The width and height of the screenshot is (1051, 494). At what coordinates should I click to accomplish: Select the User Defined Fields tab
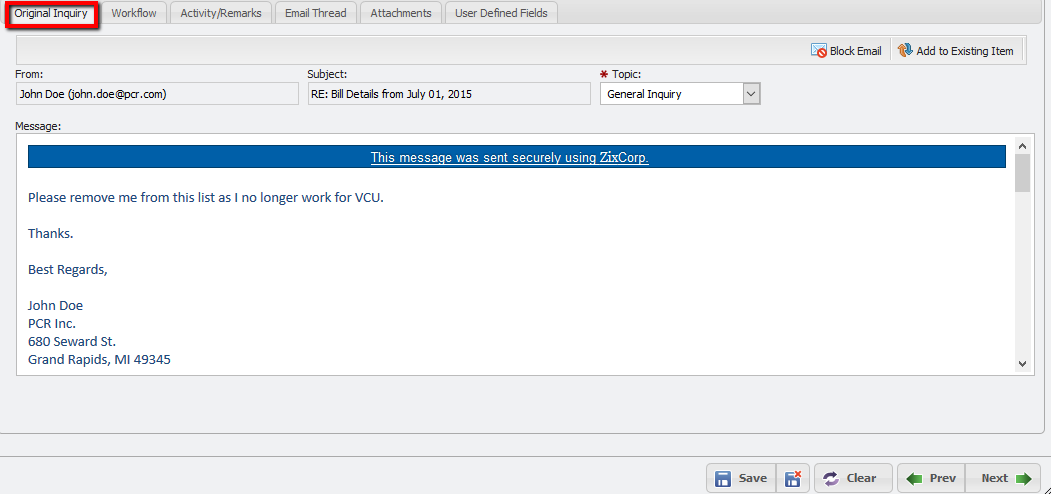[501, 13]
